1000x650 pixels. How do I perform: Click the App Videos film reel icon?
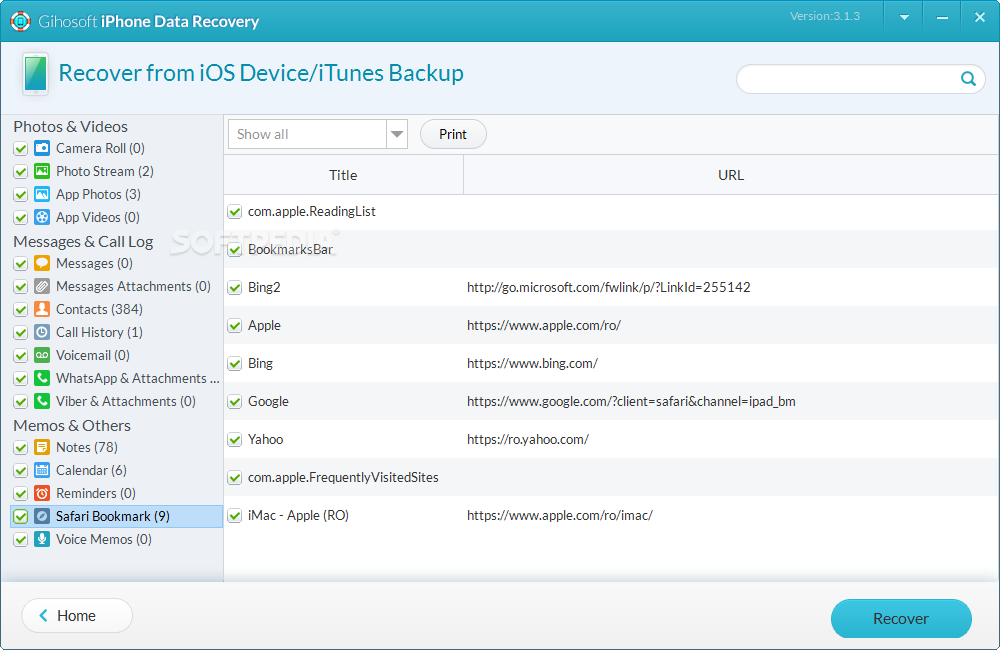point(42,218)
